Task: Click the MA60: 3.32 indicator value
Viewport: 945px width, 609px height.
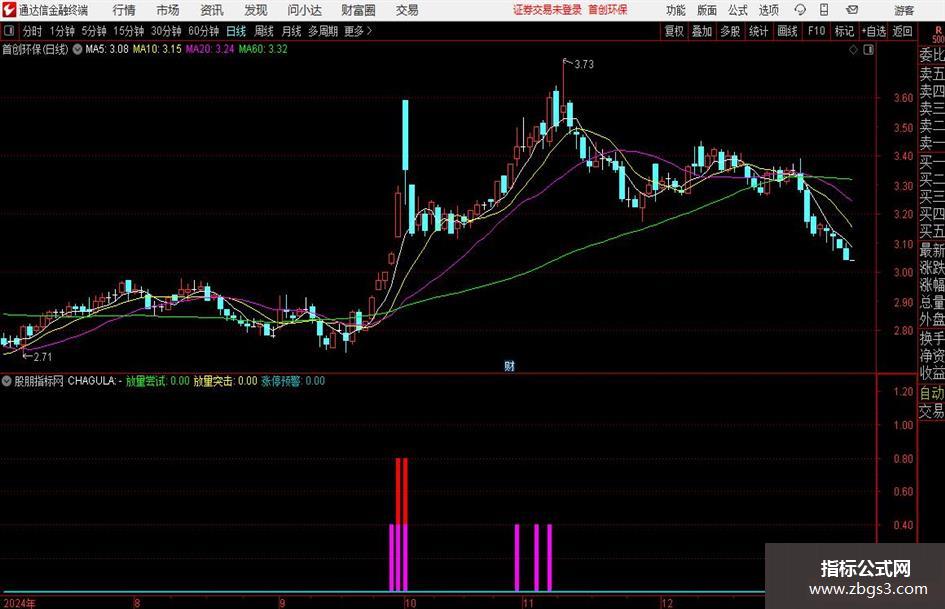Action: click(263, 49)
